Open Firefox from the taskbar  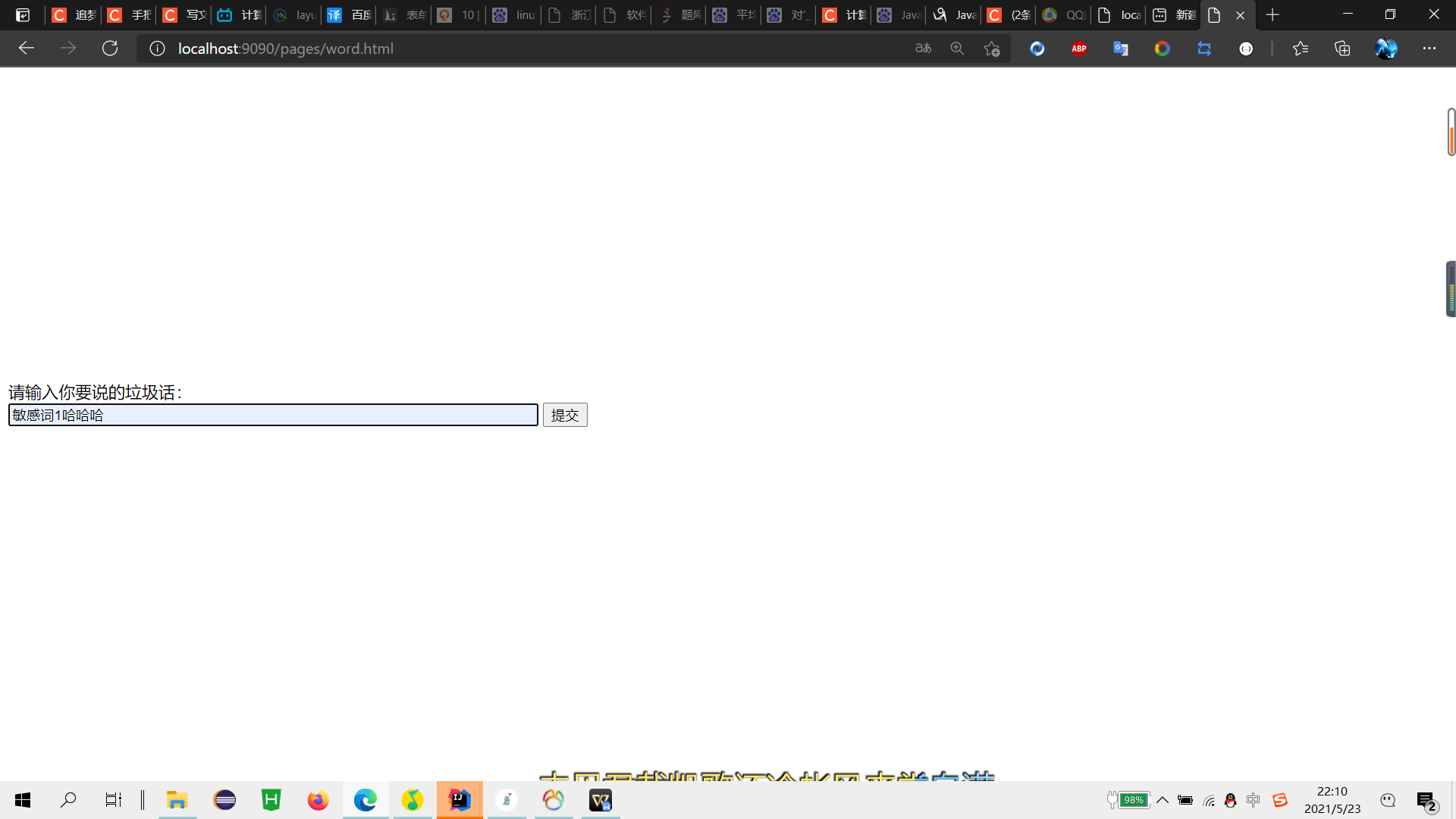(318, 800)
